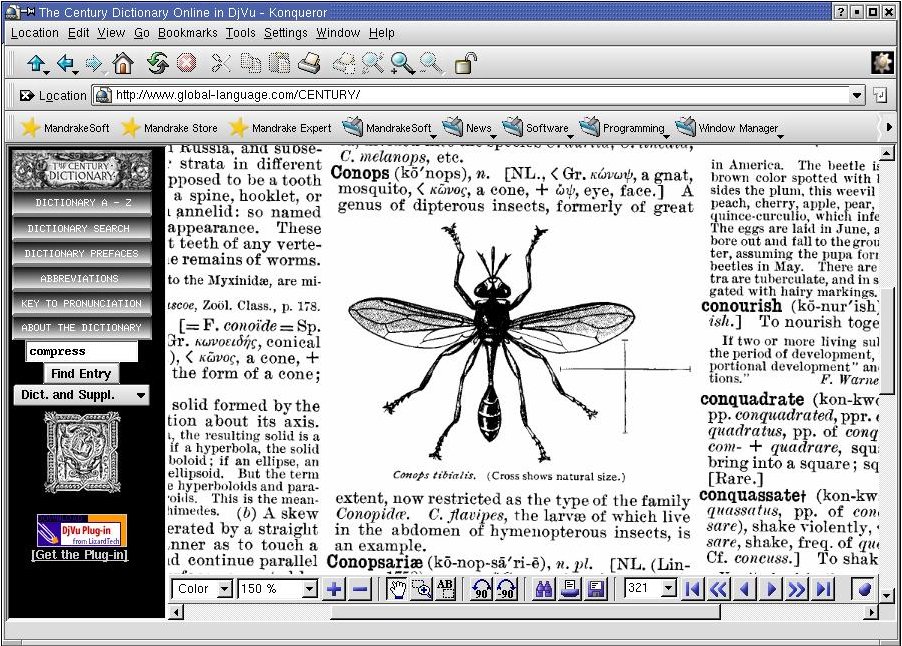Go to the home page icon

click(123, 63)
